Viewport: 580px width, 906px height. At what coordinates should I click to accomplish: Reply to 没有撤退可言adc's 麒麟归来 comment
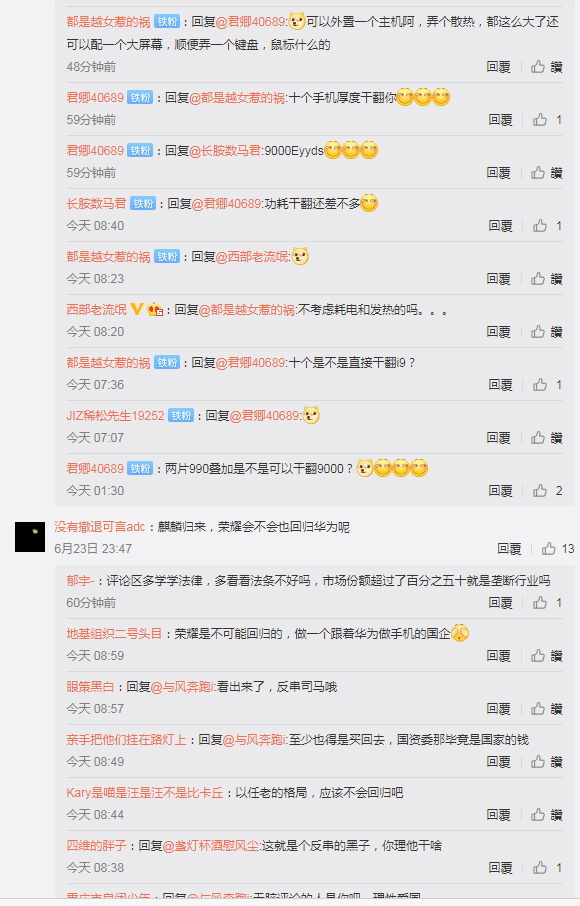pos(509,549)
